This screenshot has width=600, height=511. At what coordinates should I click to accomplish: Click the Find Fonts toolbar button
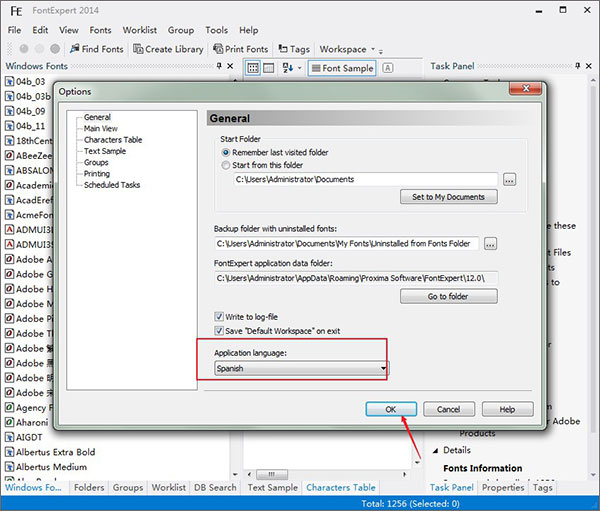(x=97, y=49)
